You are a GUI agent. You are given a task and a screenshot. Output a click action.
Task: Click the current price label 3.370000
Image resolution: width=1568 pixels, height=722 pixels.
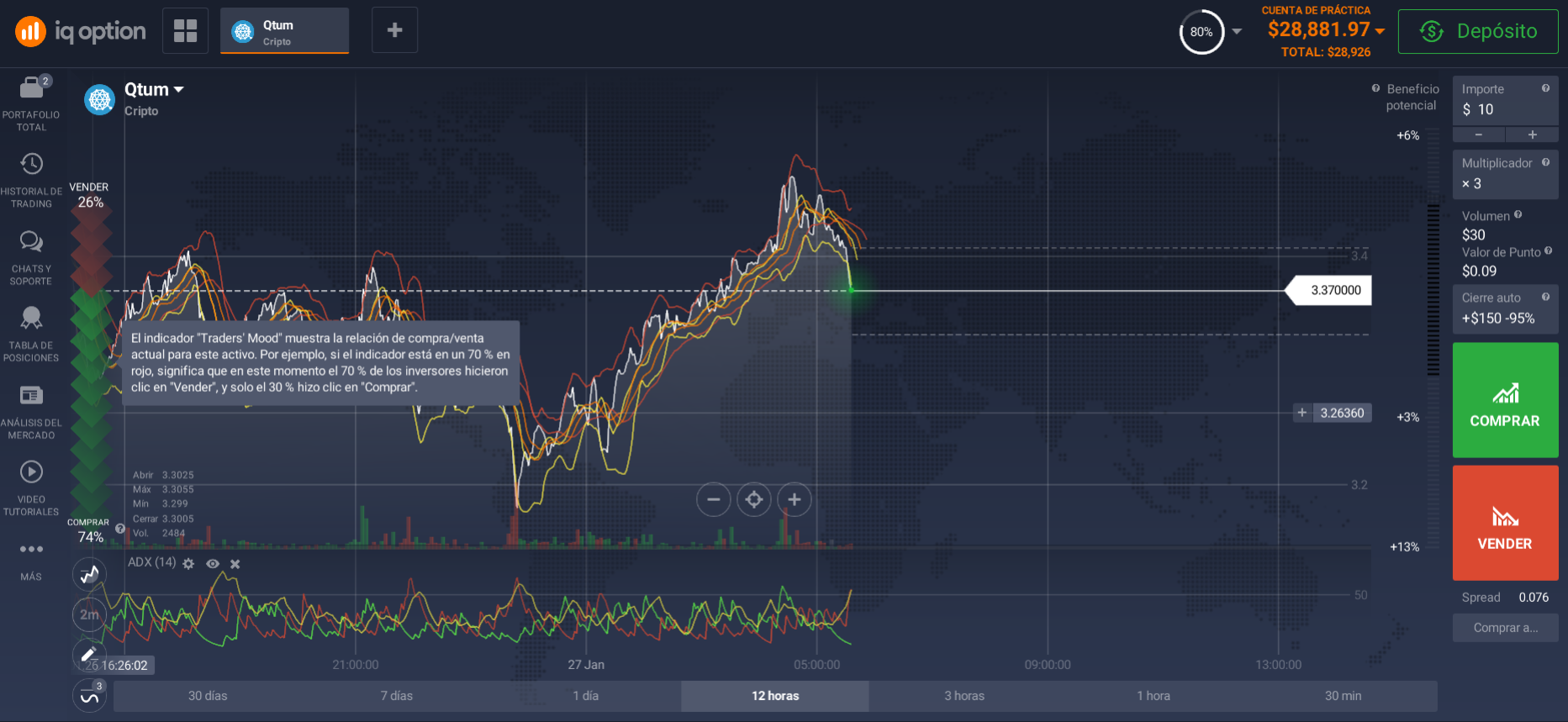tap(1330, 291)
